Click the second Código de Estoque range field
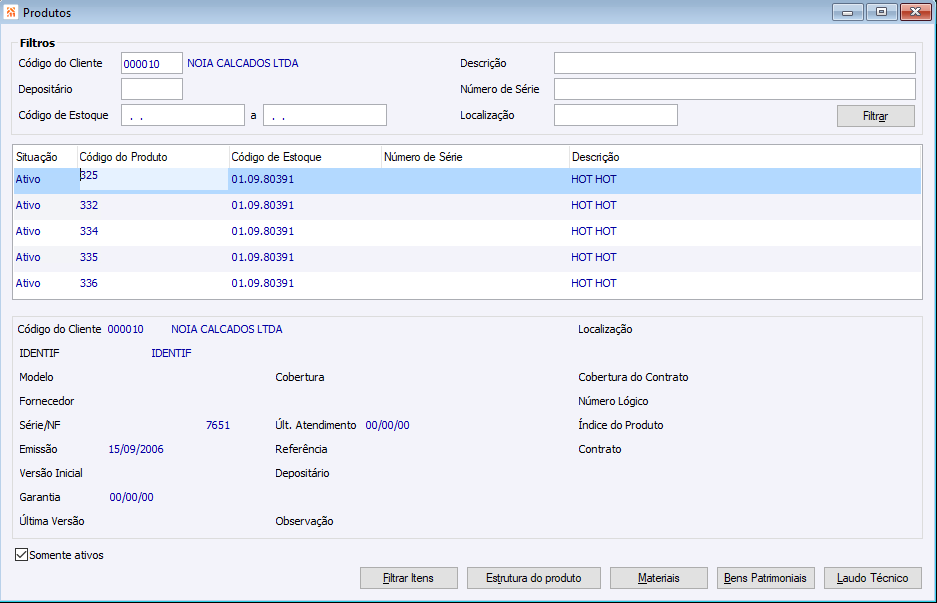This screenshot has width=937, height=603. pos(325,115)
